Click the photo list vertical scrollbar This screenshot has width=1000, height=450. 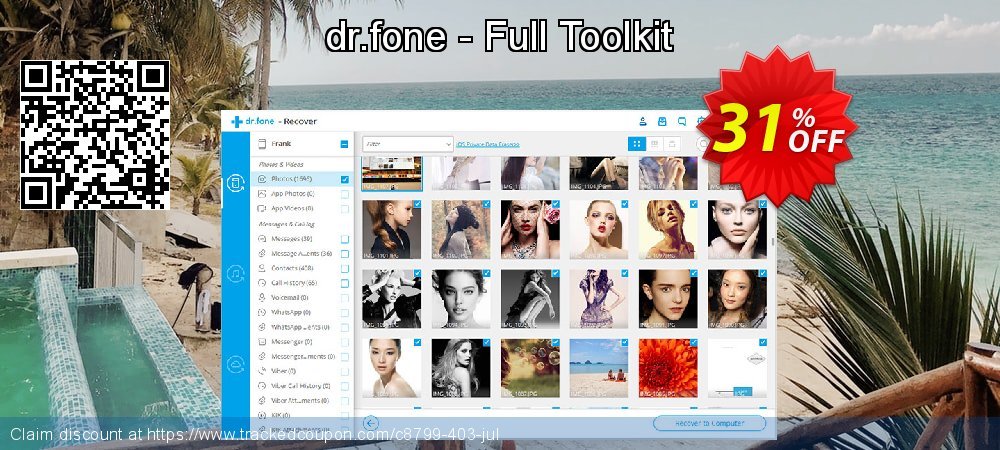(x=773, y=242)
